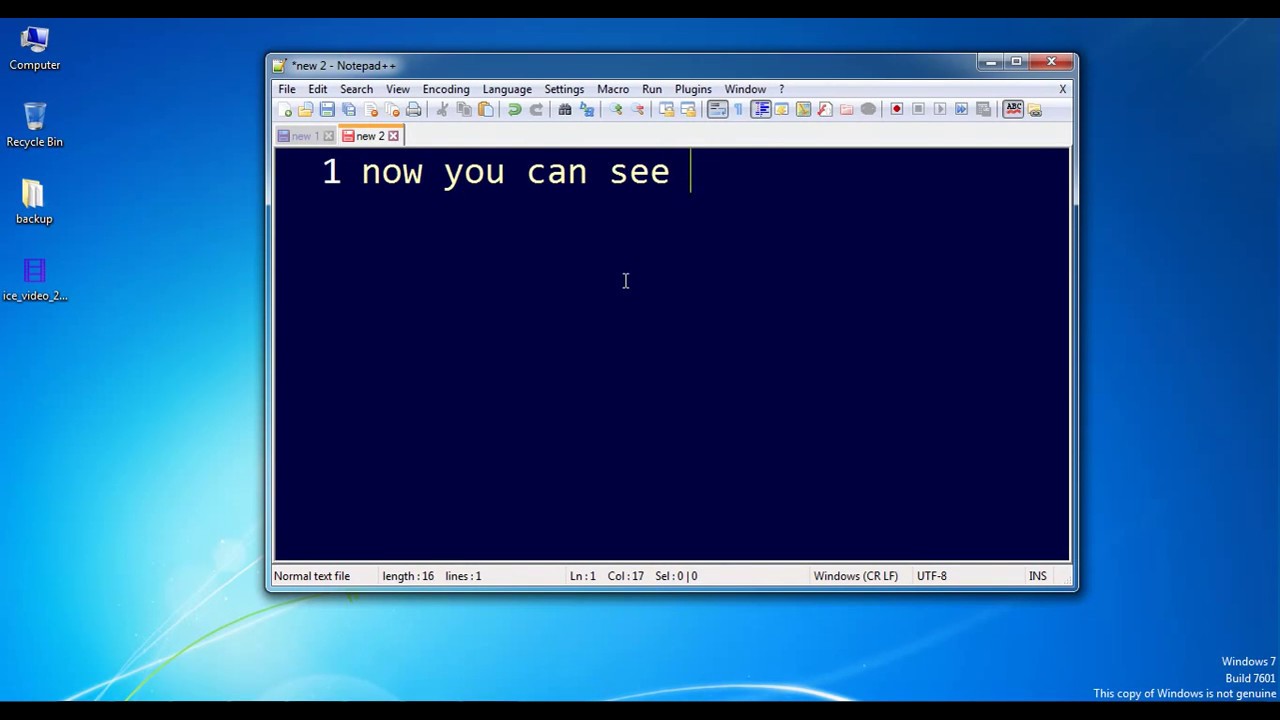Image resolution: width=1280 pixels, height=720 pixels.
Task: Open the Language menu
Action: (507, 89)
